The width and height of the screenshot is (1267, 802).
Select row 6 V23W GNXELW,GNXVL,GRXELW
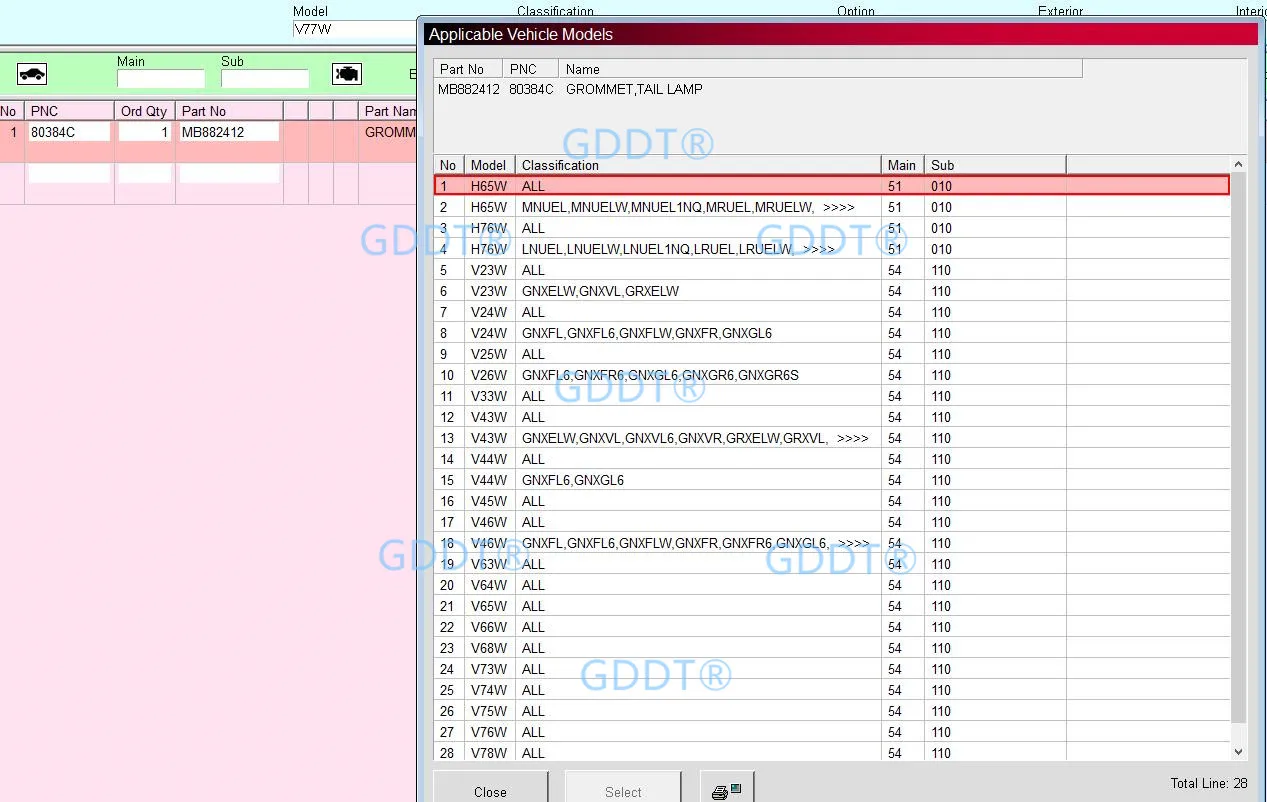(832, 291)
